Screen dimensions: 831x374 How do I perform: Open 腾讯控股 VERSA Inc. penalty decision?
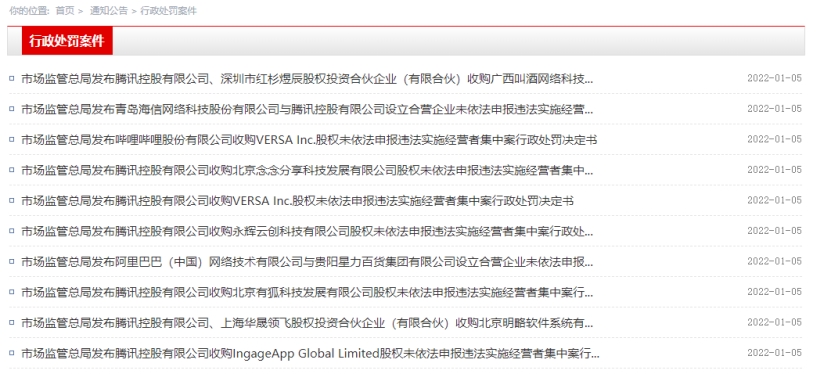click(297, 201)
